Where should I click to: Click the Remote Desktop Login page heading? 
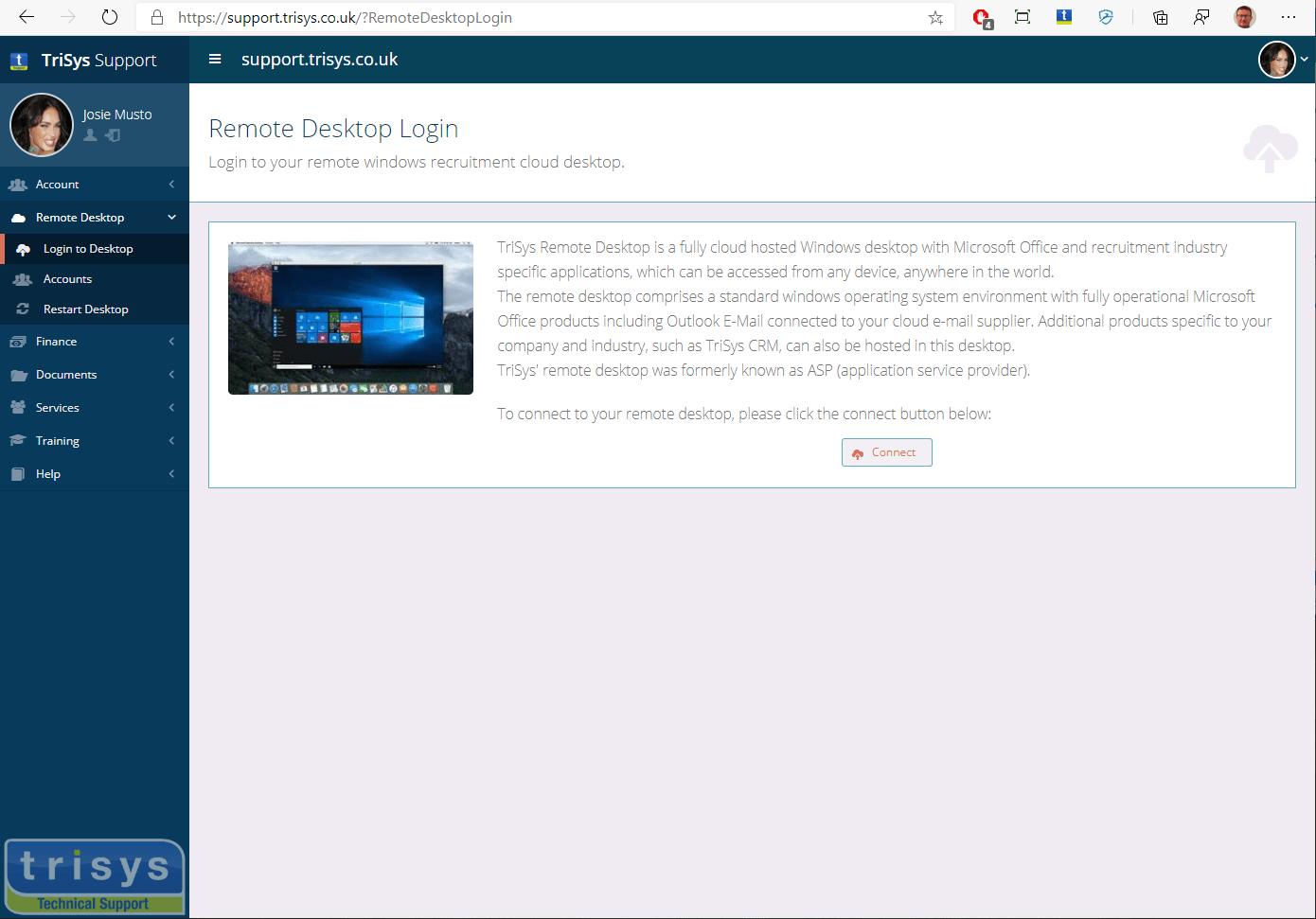click(333, 129)
